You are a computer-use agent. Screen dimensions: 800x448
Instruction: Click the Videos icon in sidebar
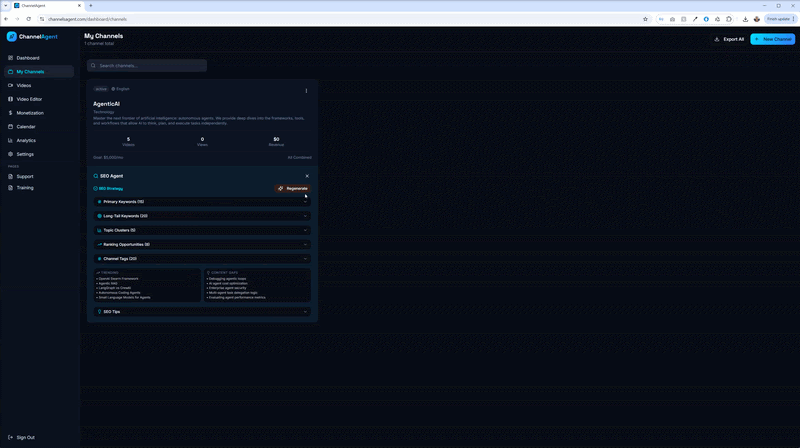11,85
